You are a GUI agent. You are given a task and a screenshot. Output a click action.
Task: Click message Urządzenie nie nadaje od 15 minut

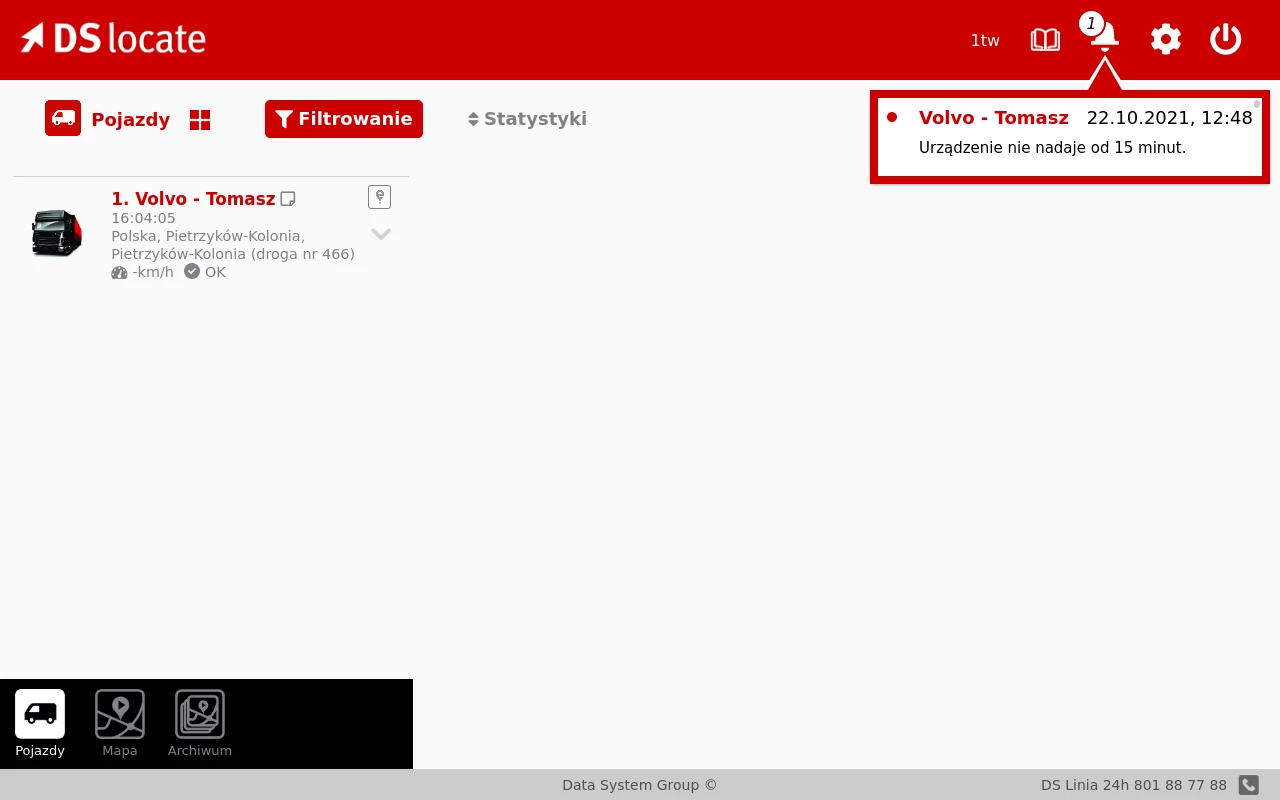point(1052,148)
